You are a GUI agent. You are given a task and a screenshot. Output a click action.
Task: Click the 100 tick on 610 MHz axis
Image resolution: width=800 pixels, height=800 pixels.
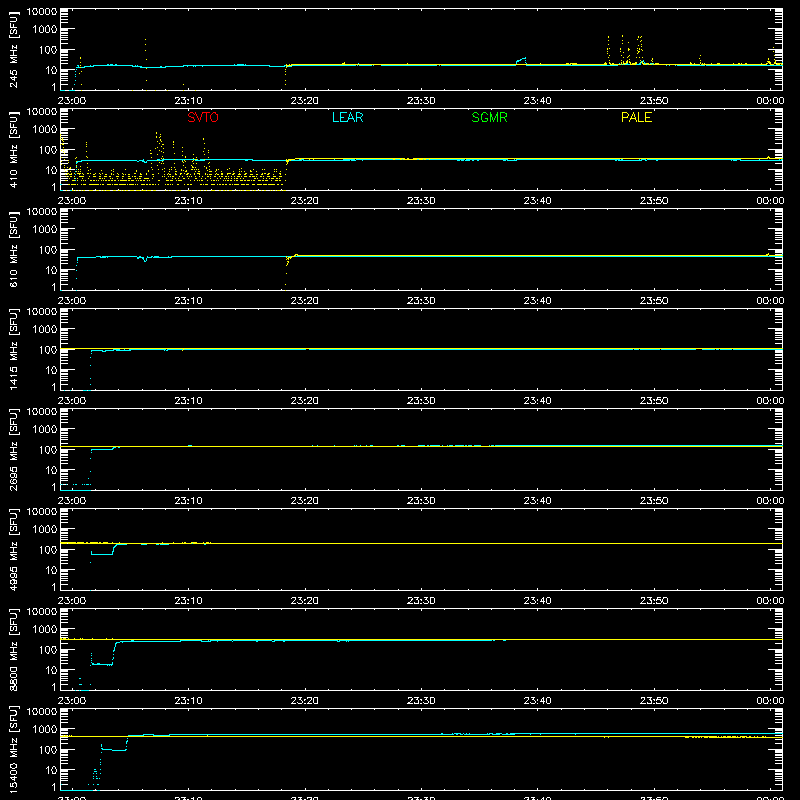pyautogui.click(x=48, y=250)
